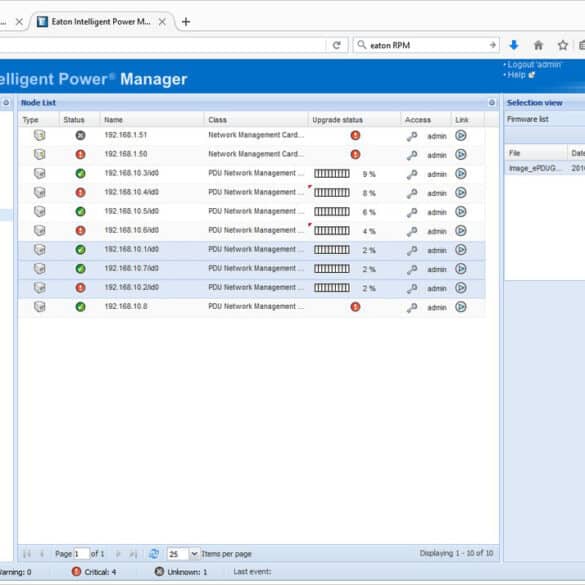Open link icon for 192.168.10.6/id0
The width and height of the screenshot is (585, 585).
click(461, 231)
